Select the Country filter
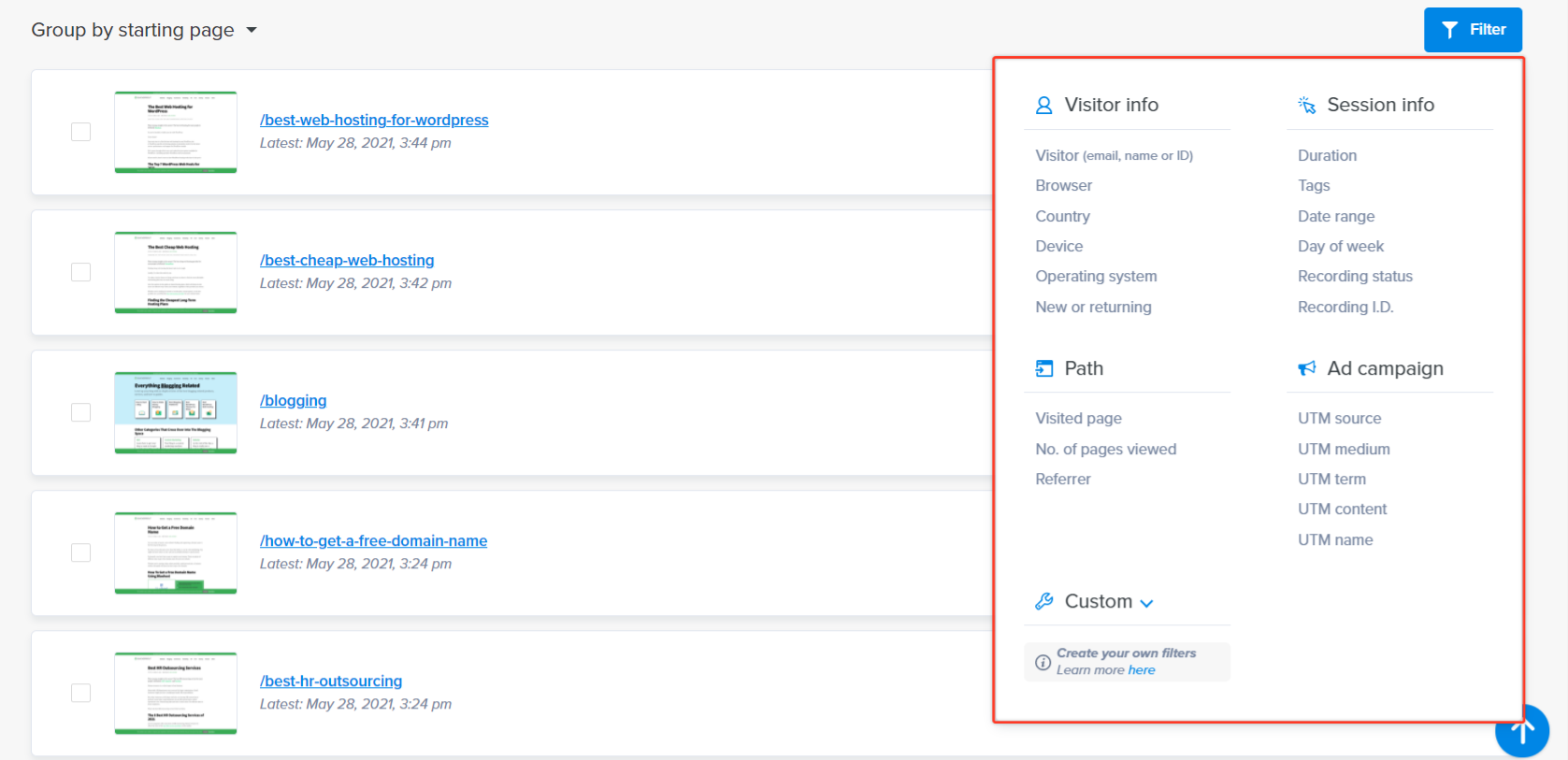The image size is (1568, 760). (1062, 216)
